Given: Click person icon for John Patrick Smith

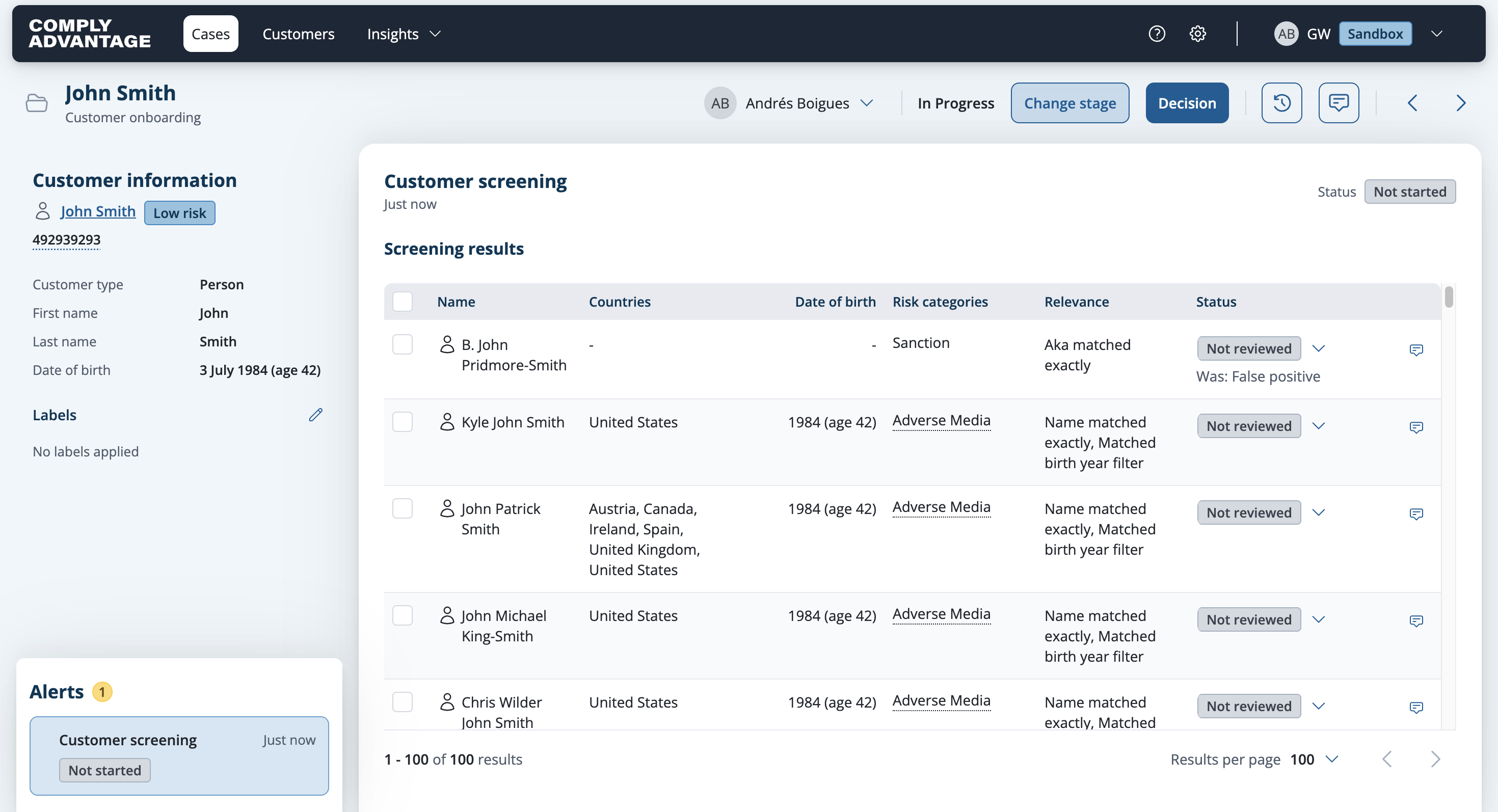Looking at the screenshot, I should point(447,508).
